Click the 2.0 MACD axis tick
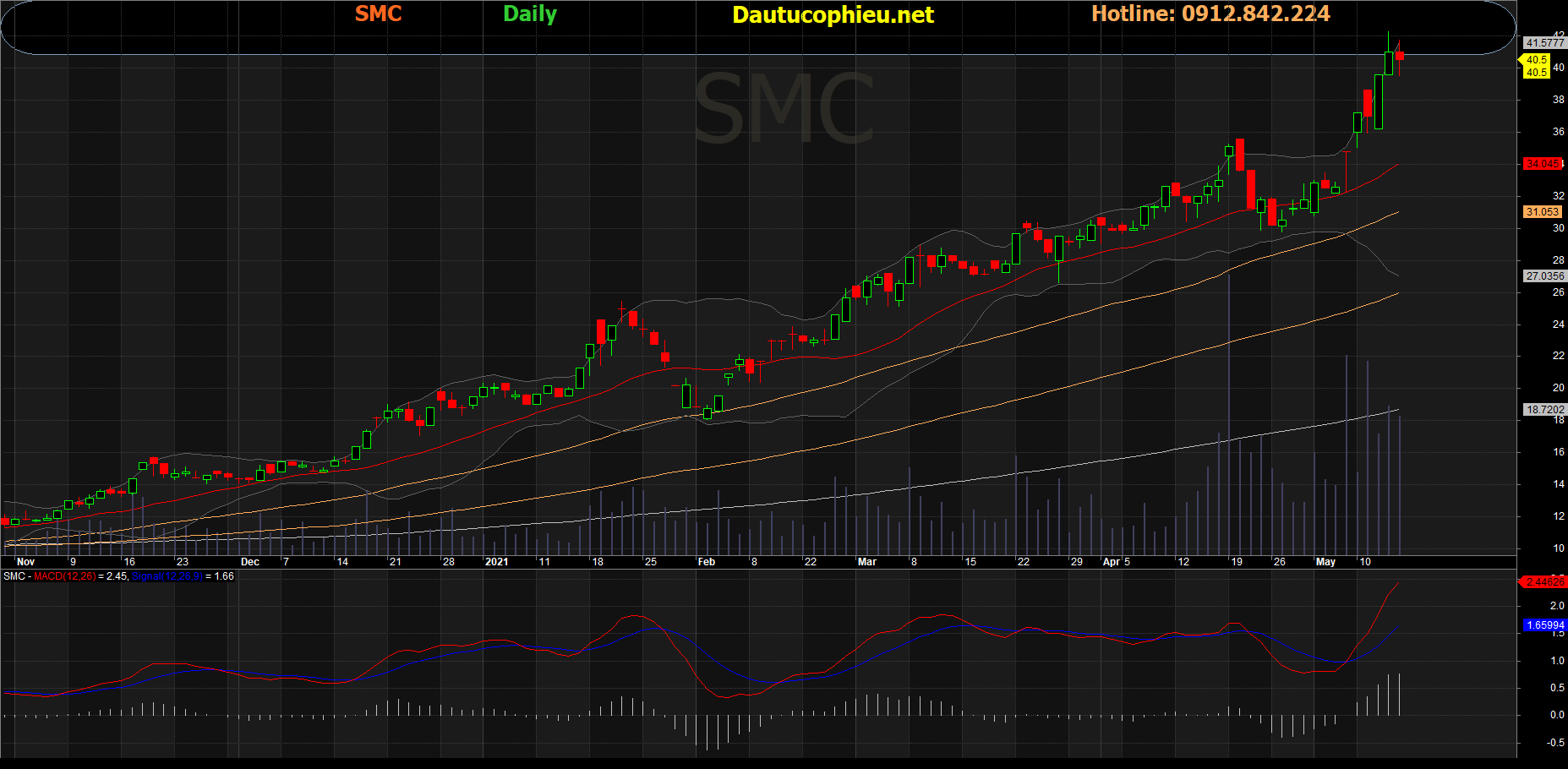Screen dimensions: 1568x769 pyautogui.click(x=1557, y=606)
